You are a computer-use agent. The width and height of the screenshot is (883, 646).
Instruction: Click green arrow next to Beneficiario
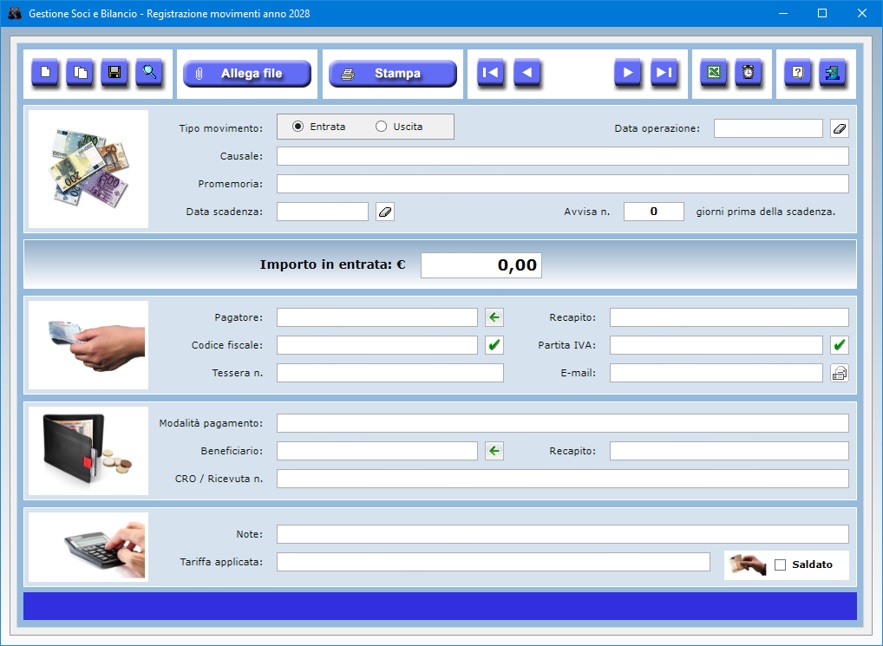point(494,451)
